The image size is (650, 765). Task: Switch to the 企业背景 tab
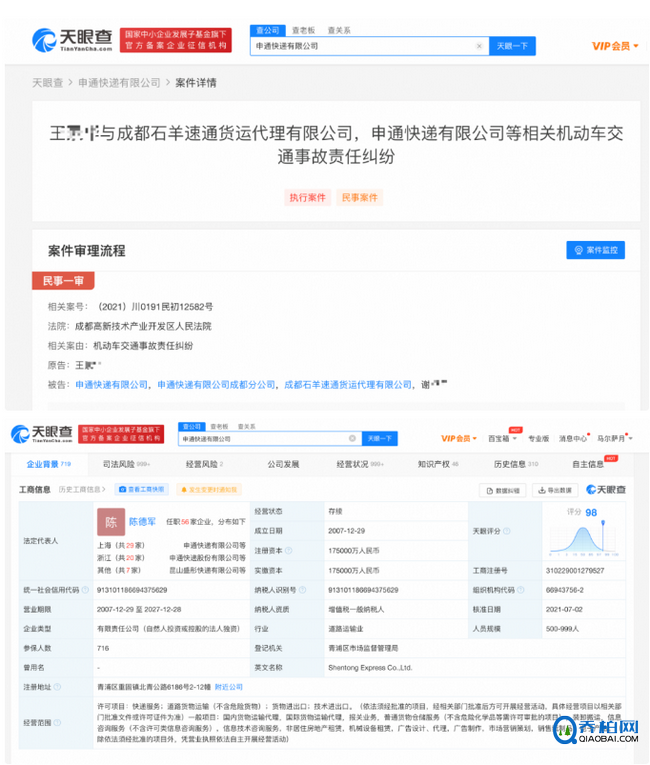pos(48,464)
